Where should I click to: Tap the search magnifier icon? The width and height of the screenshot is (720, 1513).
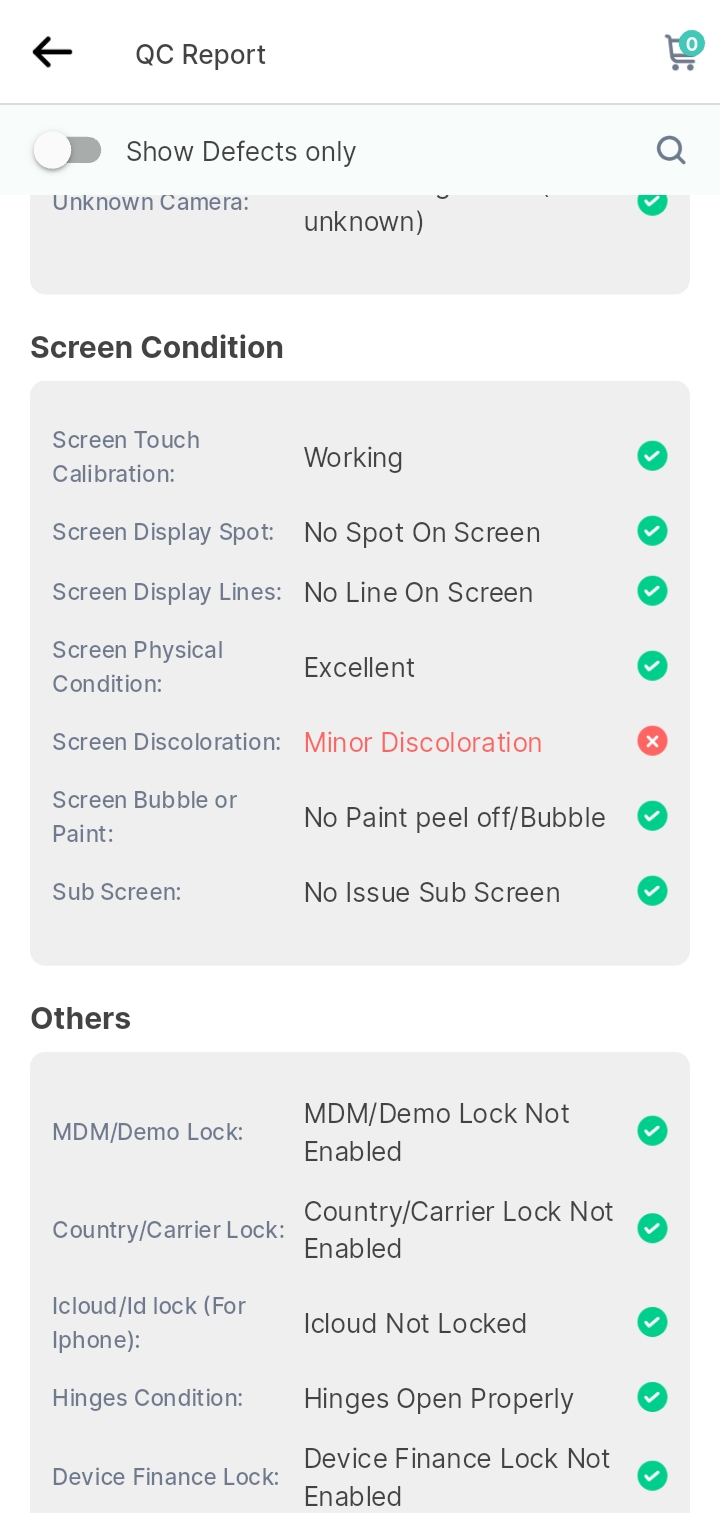(671, 150)
